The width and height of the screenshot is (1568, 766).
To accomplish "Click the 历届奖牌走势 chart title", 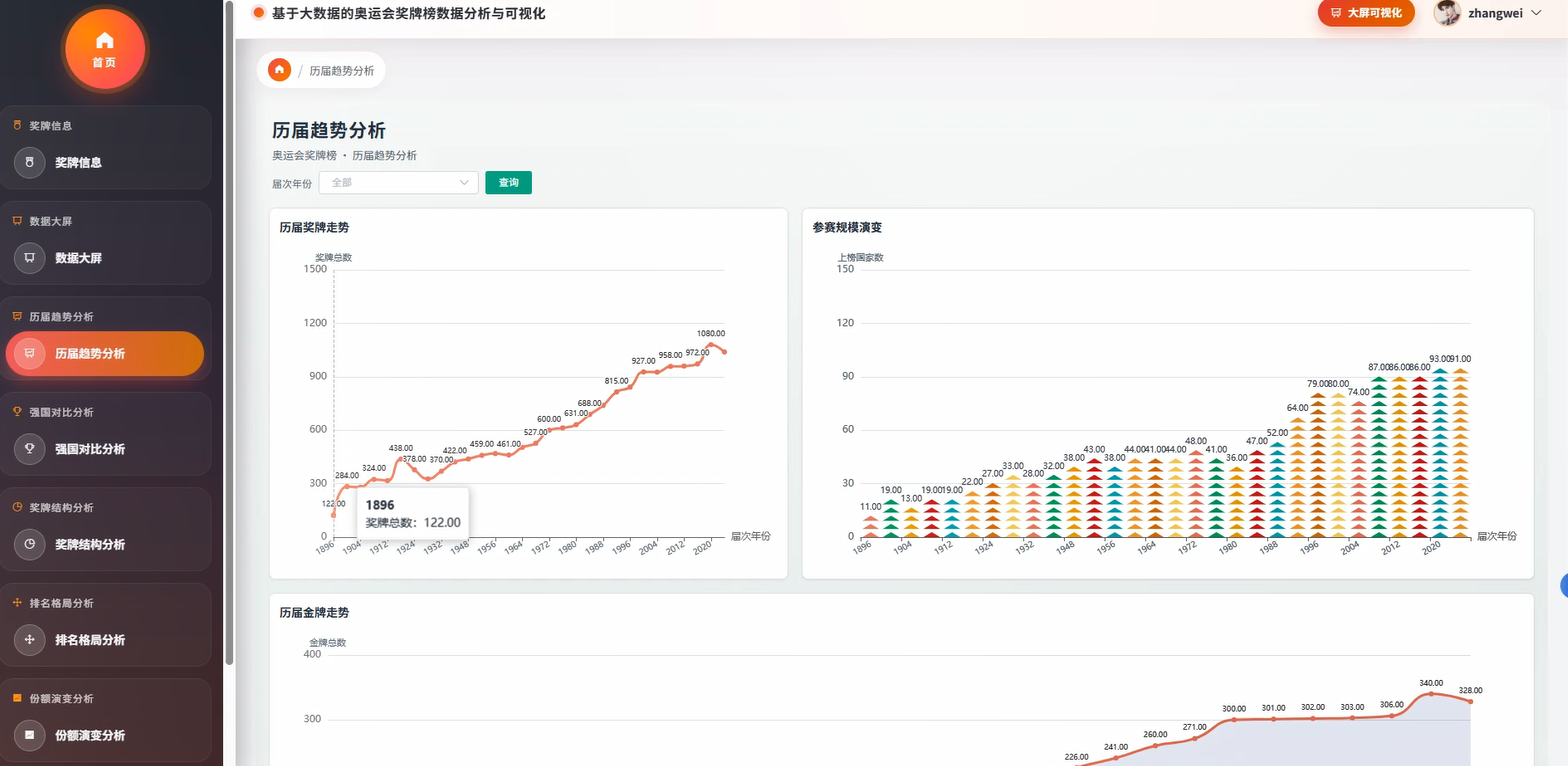I will pyautogui.click(x=314, y=228).
